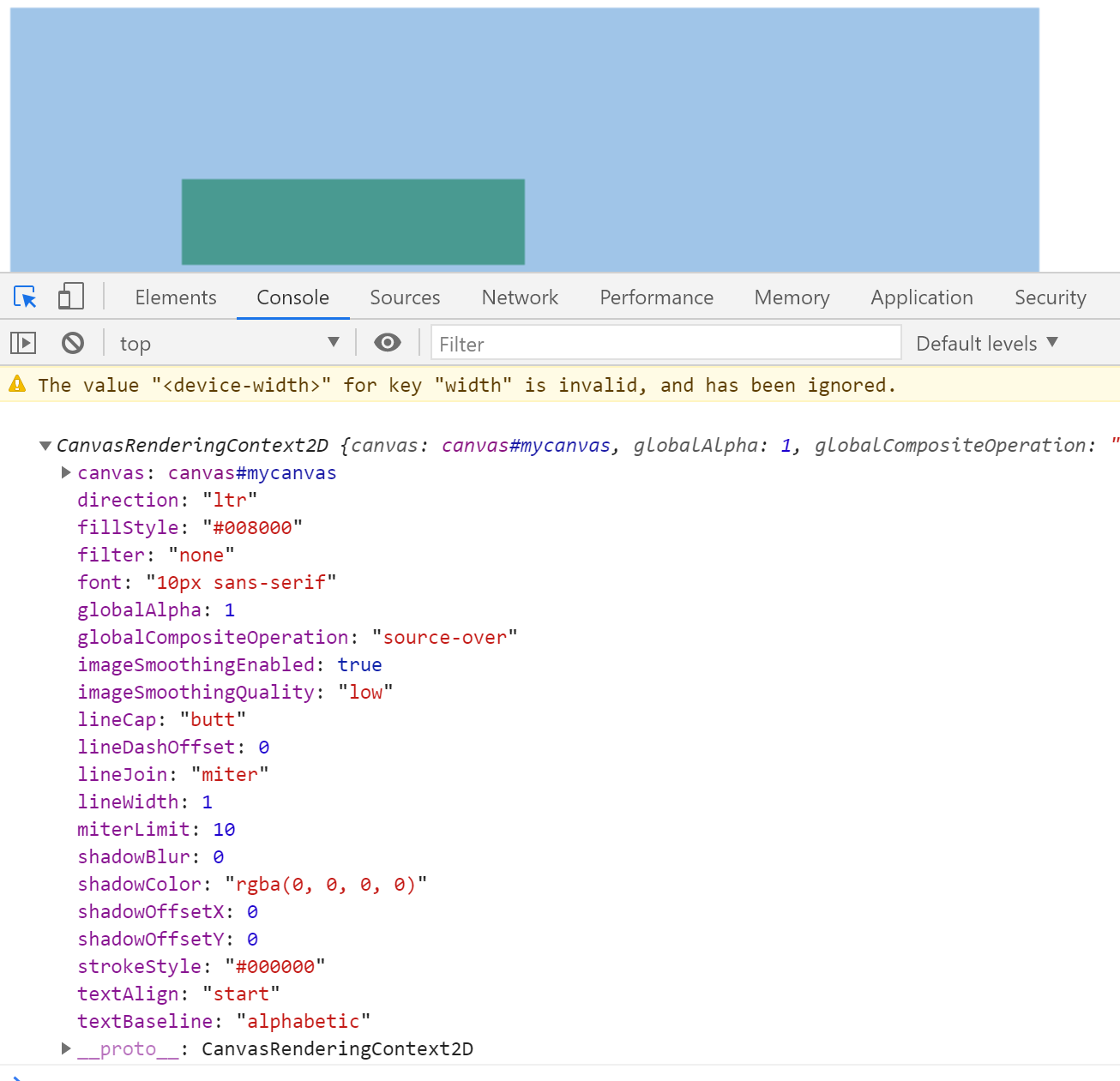Select the filter "none" value

click(202, 555)
